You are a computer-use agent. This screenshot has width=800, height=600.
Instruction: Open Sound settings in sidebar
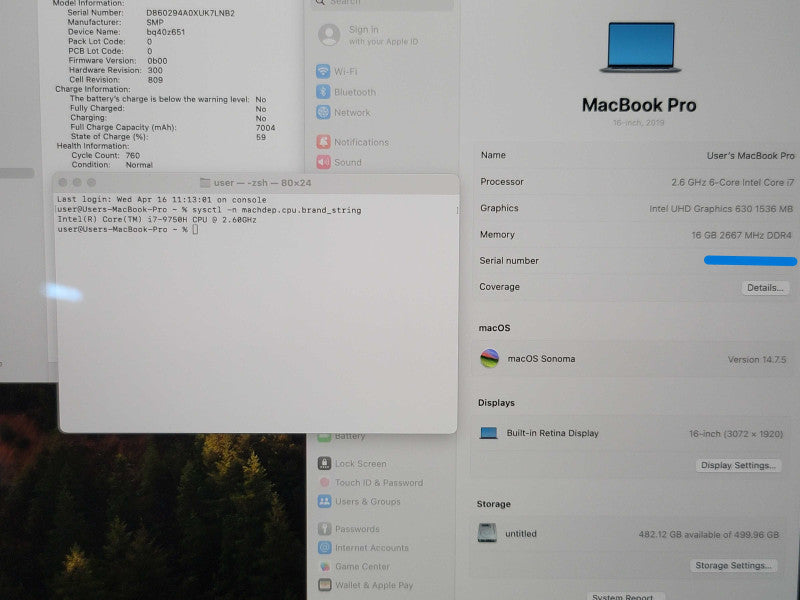click(339, 162)
